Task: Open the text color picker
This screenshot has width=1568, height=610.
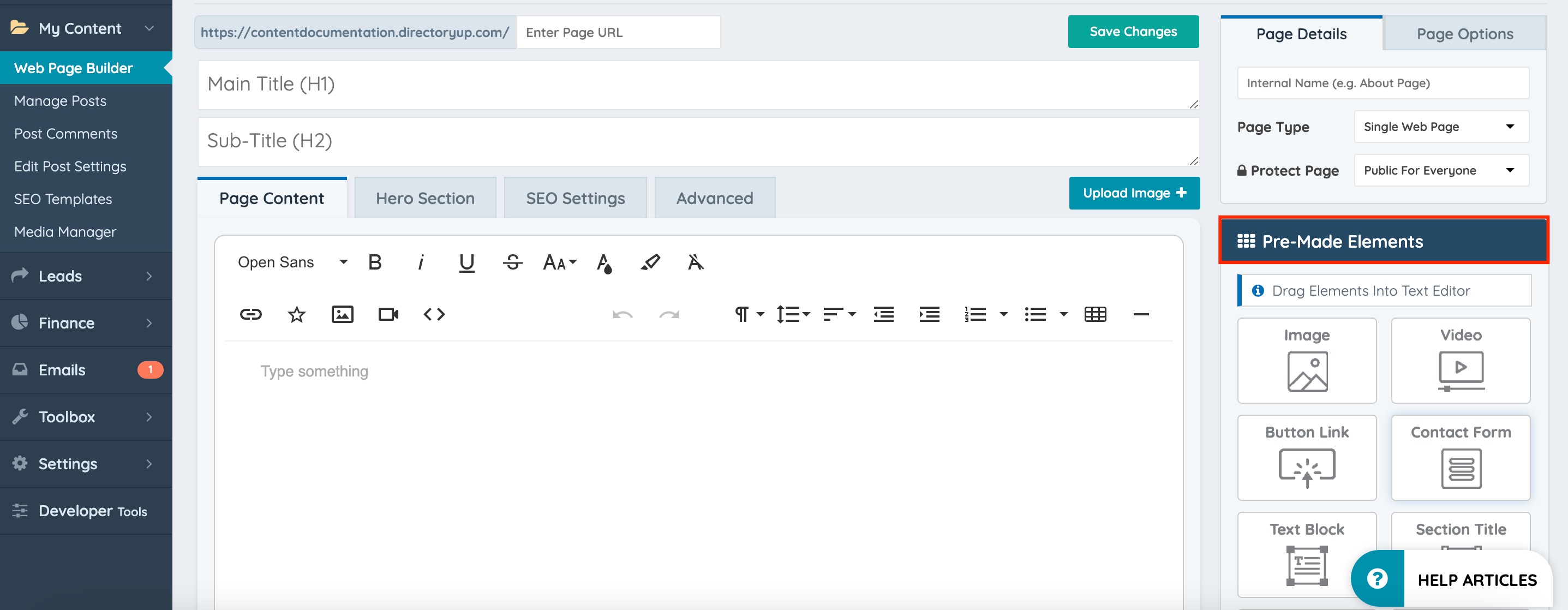Action: (x=604, y=263)
